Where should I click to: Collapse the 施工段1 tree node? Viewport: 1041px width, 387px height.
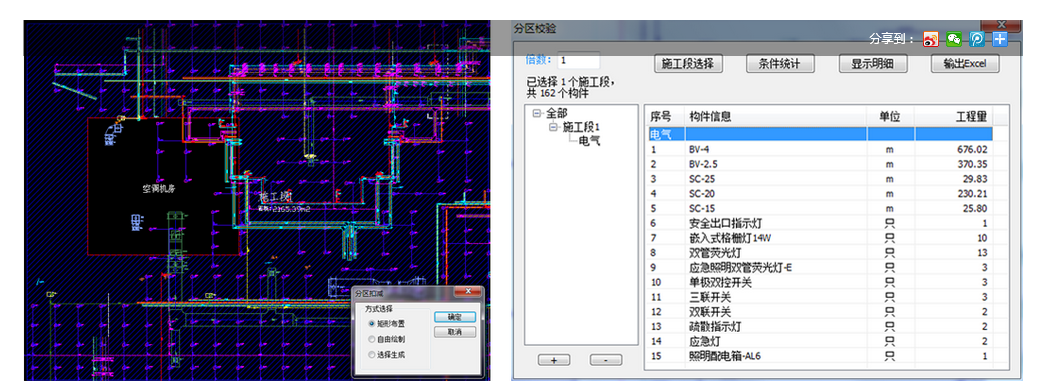pyautogui.click(x=553, y=127)
